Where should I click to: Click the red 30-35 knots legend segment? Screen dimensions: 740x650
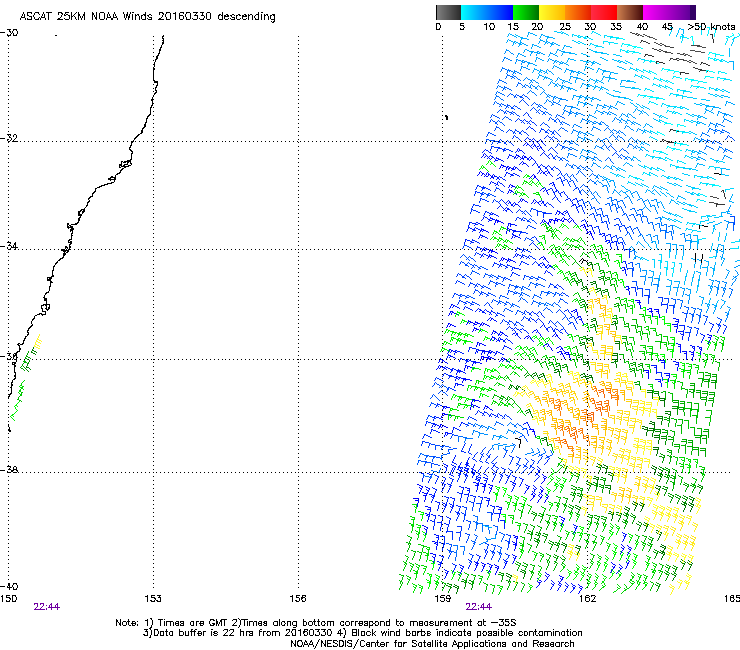(604, 12)
